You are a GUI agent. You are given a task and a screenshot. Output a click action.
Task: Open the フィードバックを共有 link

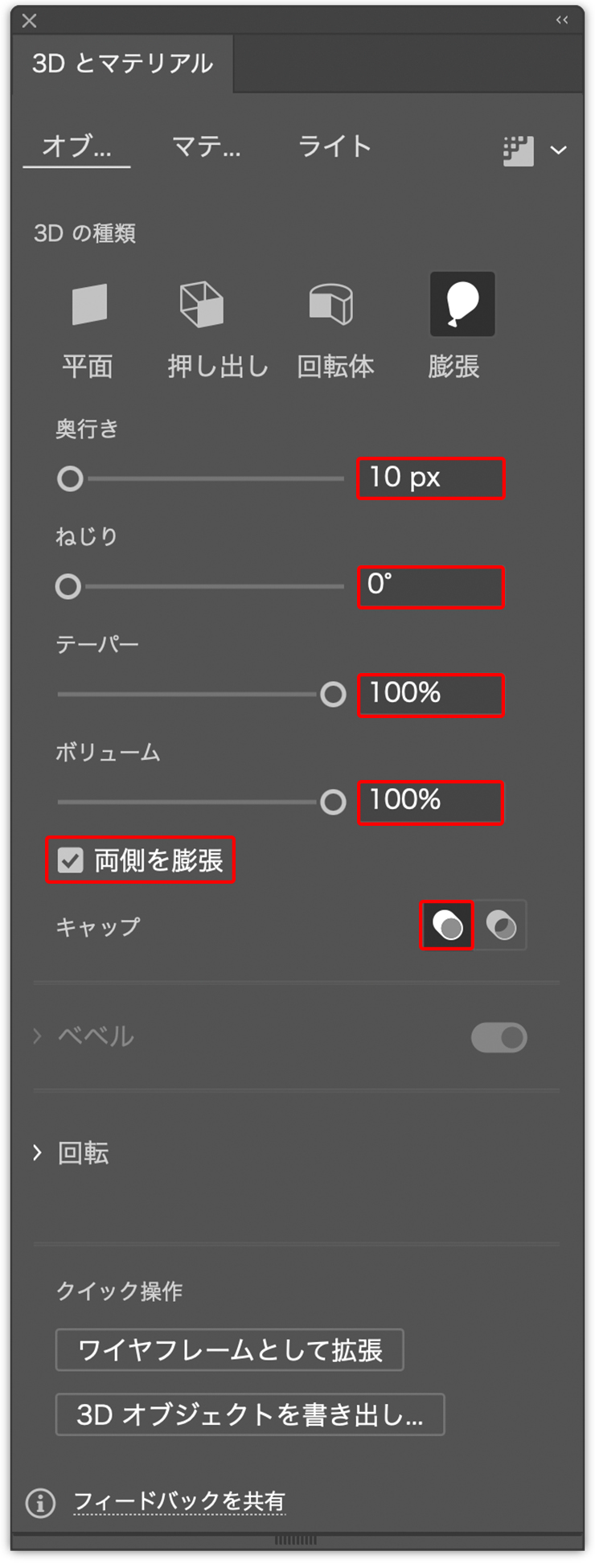click(x=178, y=1500)
